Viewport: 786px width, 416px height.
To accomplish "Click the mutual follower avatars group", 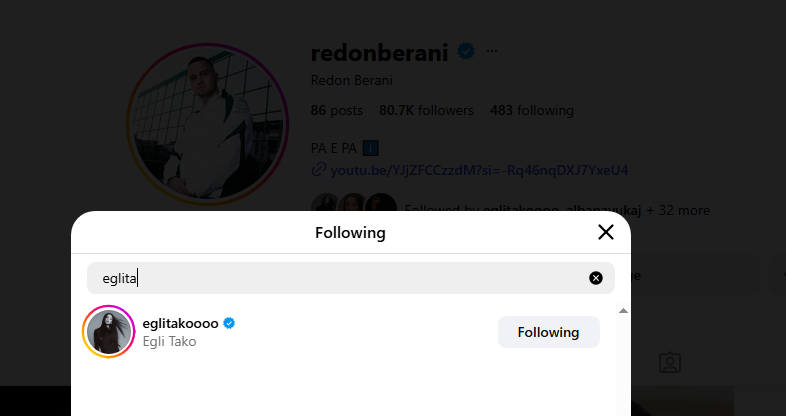I will click(353, 208).
